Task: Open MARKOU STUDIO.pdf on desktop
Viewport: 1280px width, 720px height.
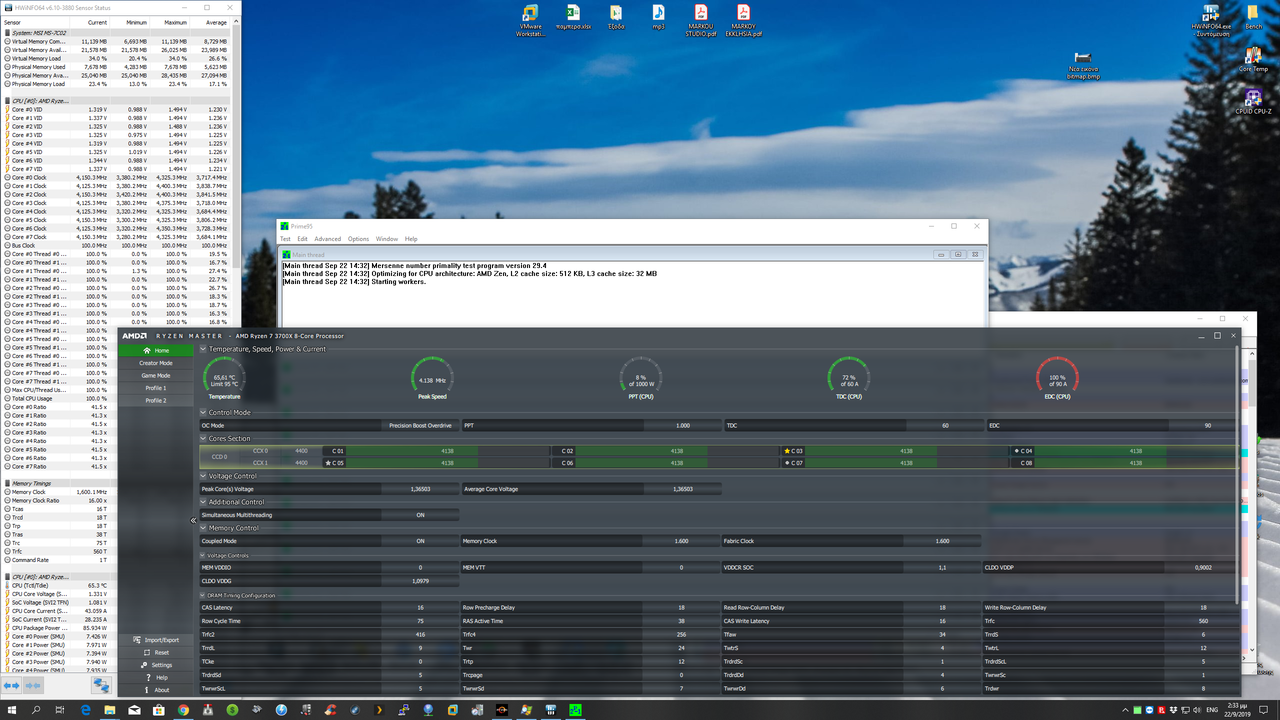Action: coord(701,20)
